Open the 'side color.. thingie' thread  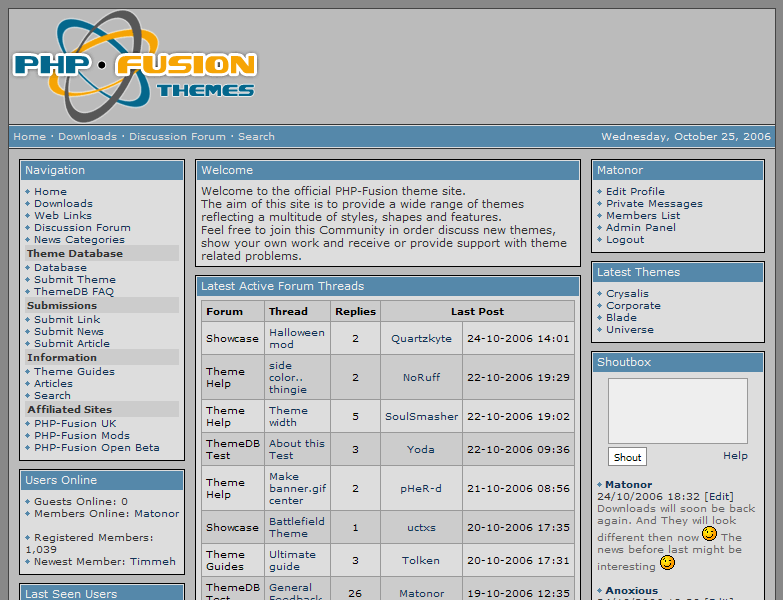click(x=288, y=377)
